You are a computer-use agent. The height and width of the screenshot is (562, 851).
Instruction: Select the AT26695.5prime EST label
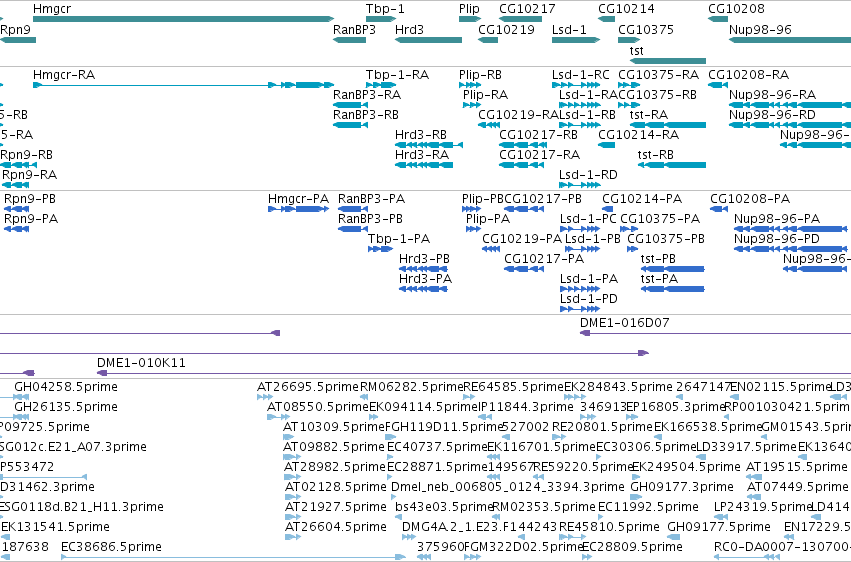[x=308, y=387]
